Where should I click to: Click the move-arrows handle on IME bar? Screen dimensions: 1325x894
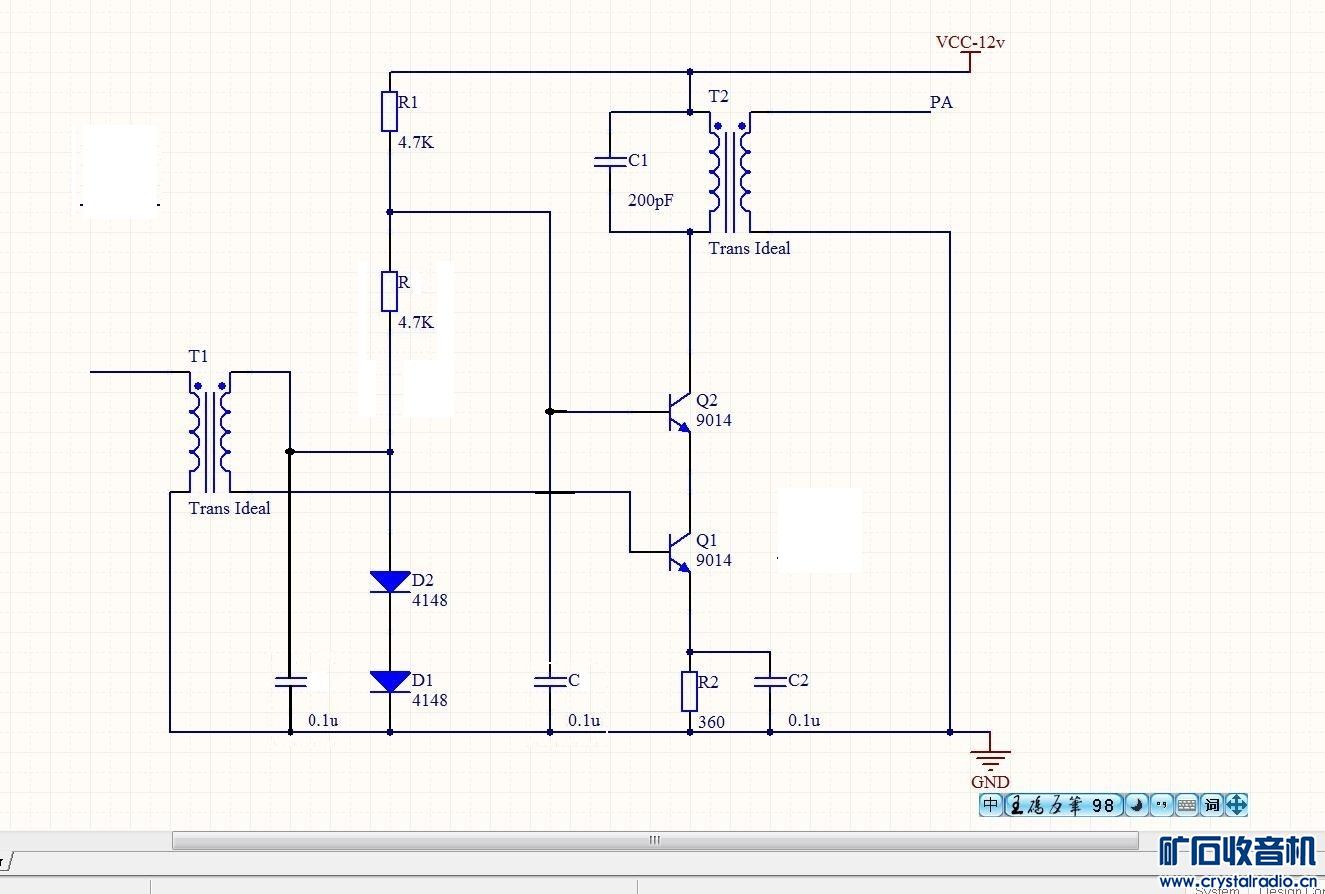[x=1236, y=804]
